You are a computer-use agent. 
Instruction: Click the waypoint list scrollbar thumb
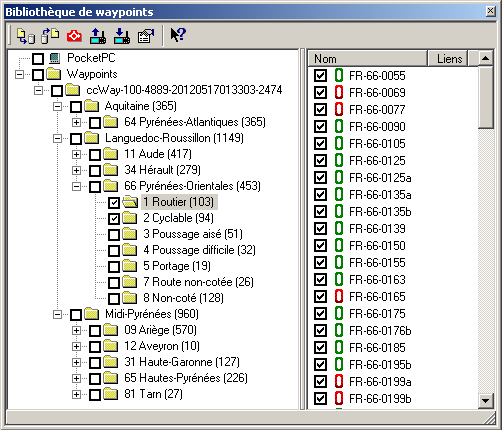pyautogui.click(x=485, y=97)
